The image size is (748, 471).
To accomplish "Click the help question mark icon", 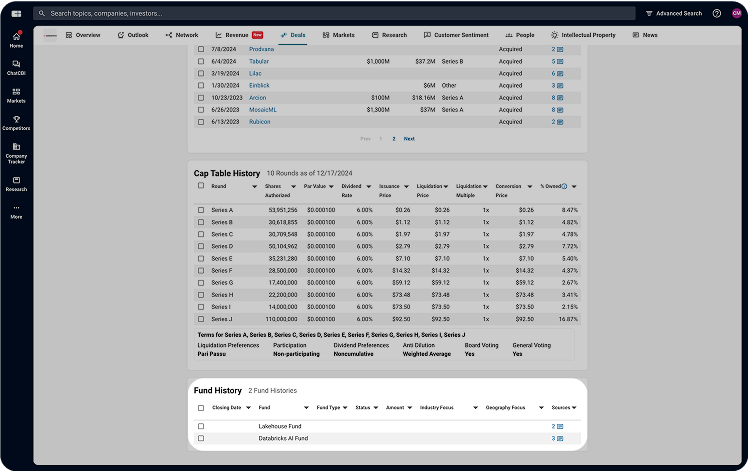I will 716,14.
